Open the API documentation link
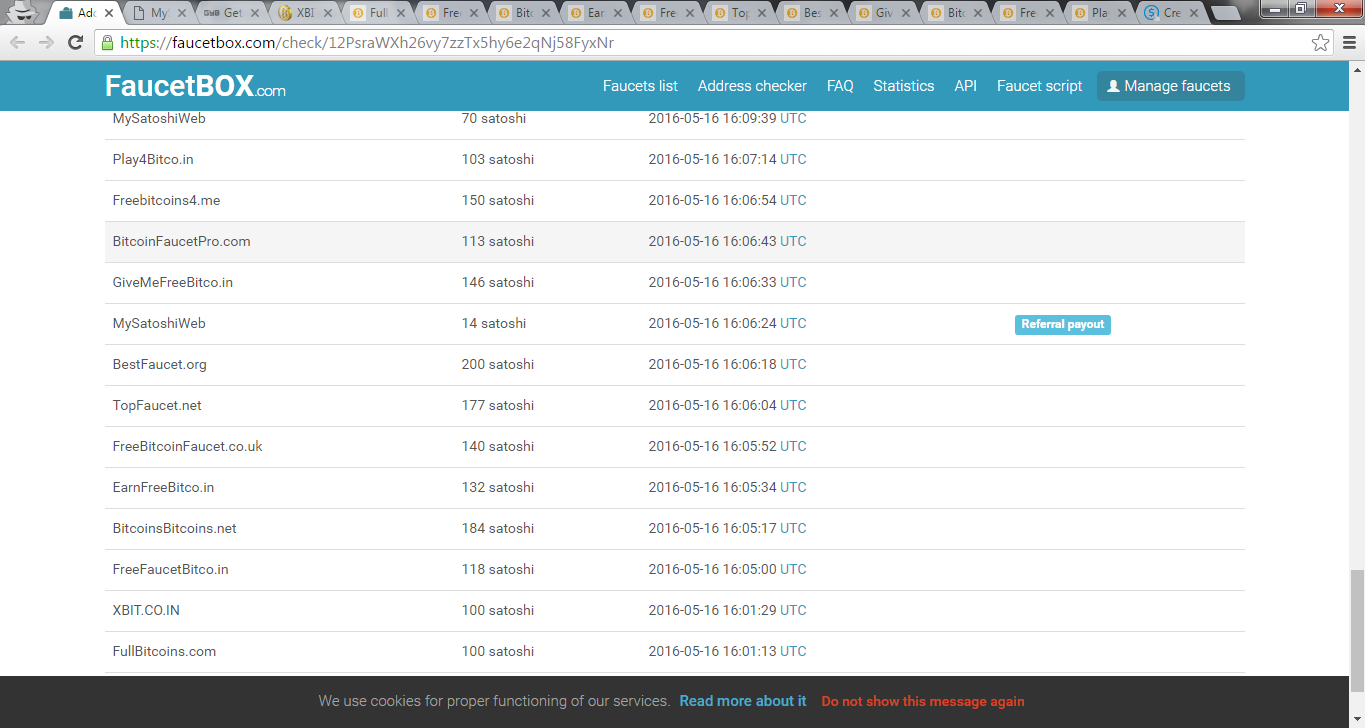 tap(965, 86)
